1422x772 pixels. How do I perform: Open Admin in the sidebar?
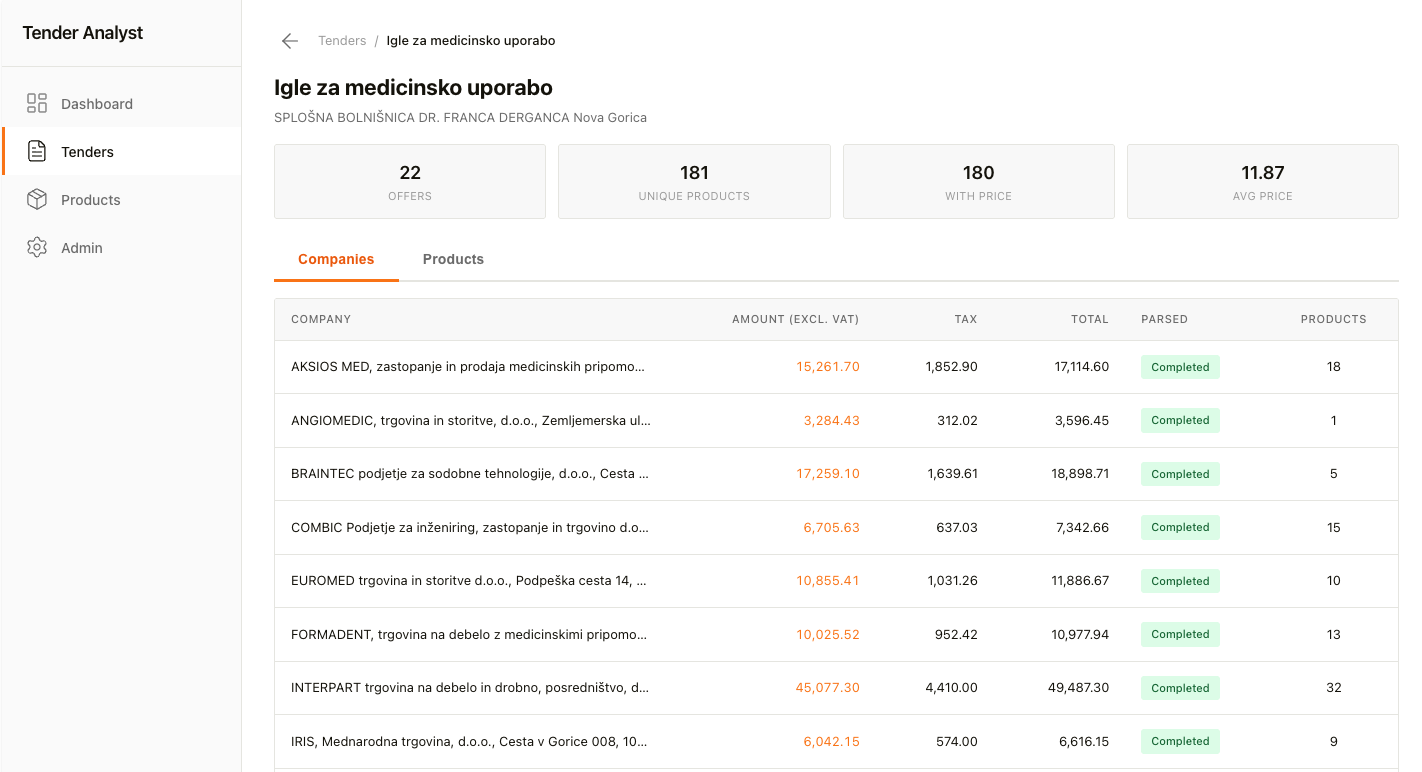pyautogui.click(x=121, y=248)
